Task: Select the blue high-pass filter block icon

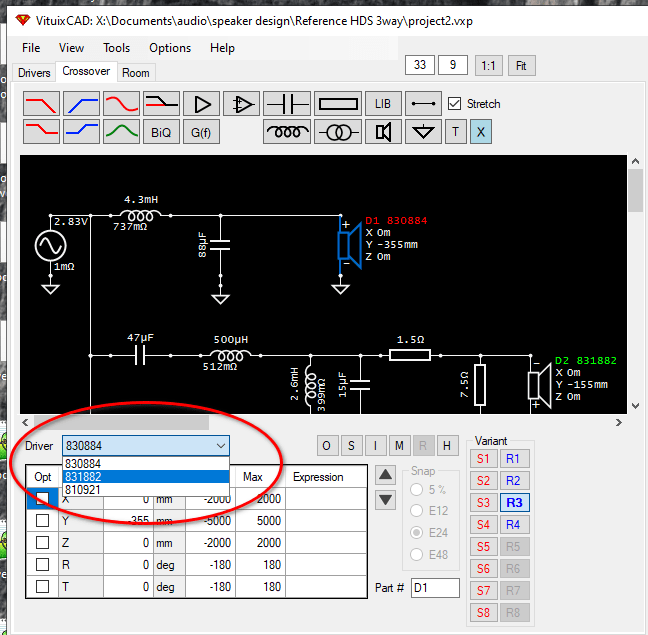Action: tap(81, 104)
